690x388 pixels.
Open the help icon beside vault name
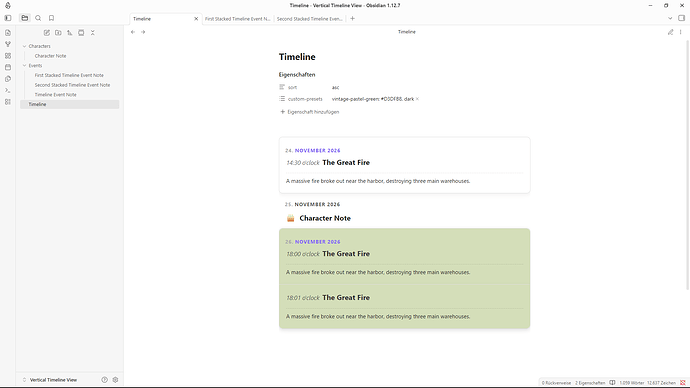click(104, 380)
